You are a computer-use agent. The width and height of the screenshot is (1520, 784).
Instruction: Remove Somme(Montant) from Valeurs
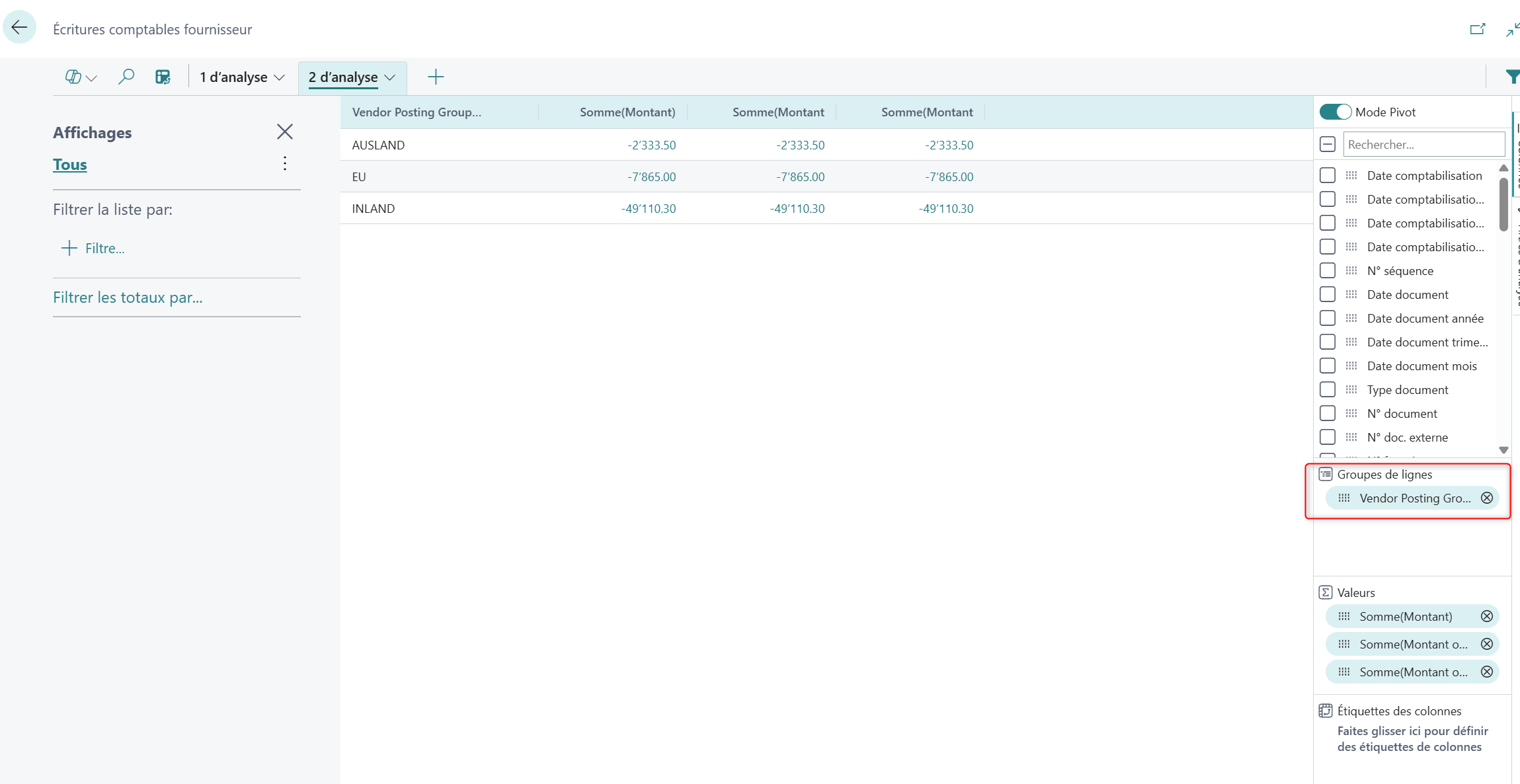[x=1486, y=616]
